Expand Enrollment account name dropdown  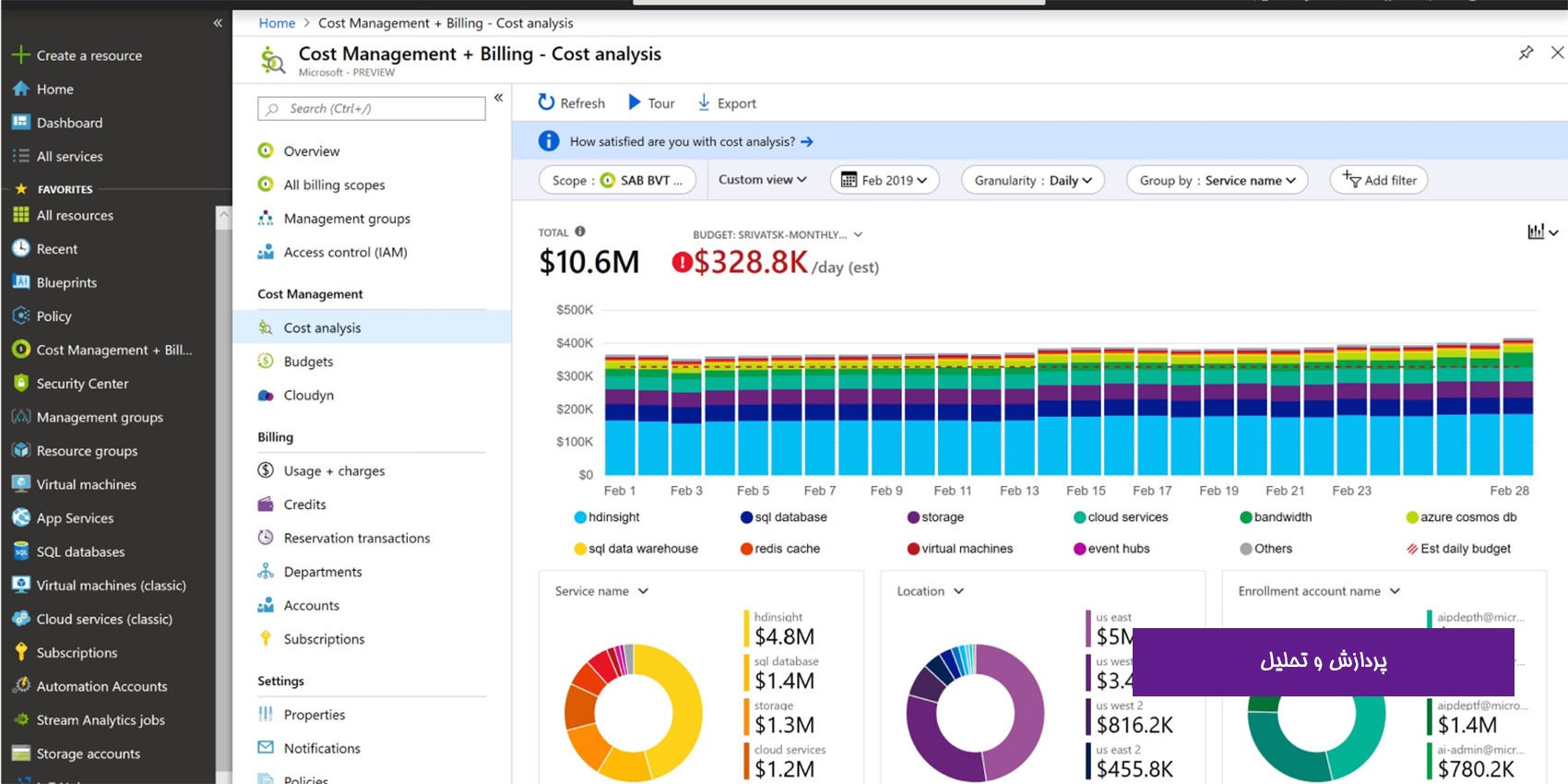[x=1395, y=591]
